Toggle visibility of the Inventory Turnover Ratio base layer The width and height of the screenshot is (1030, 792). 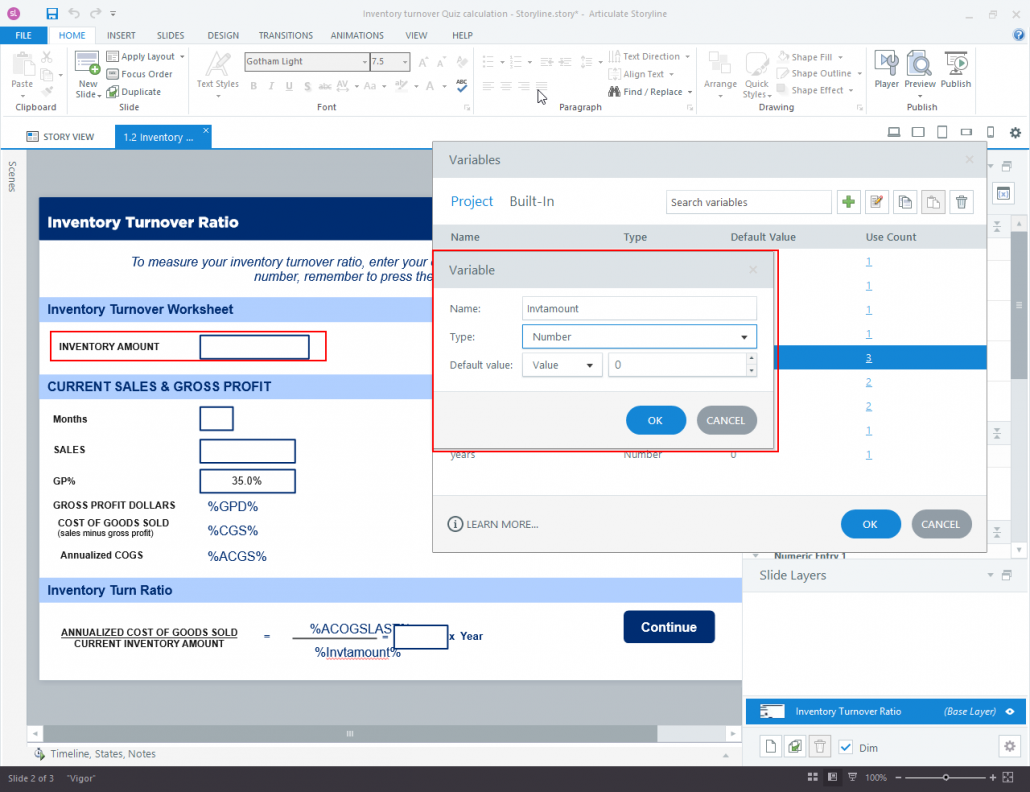[x=1010, y=711]
